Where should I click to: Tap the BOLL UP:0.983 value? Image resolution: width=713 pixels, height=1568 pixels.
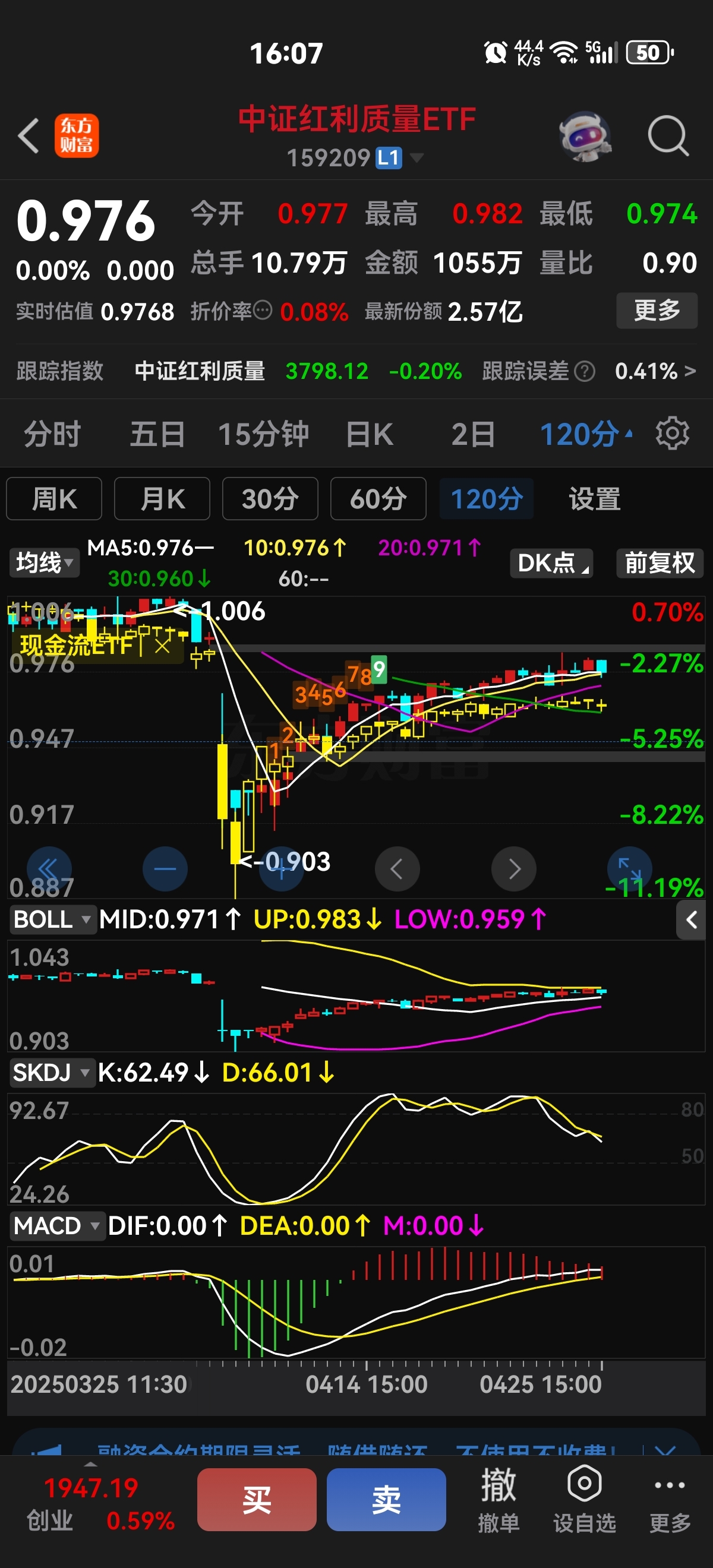coord(317,919)
